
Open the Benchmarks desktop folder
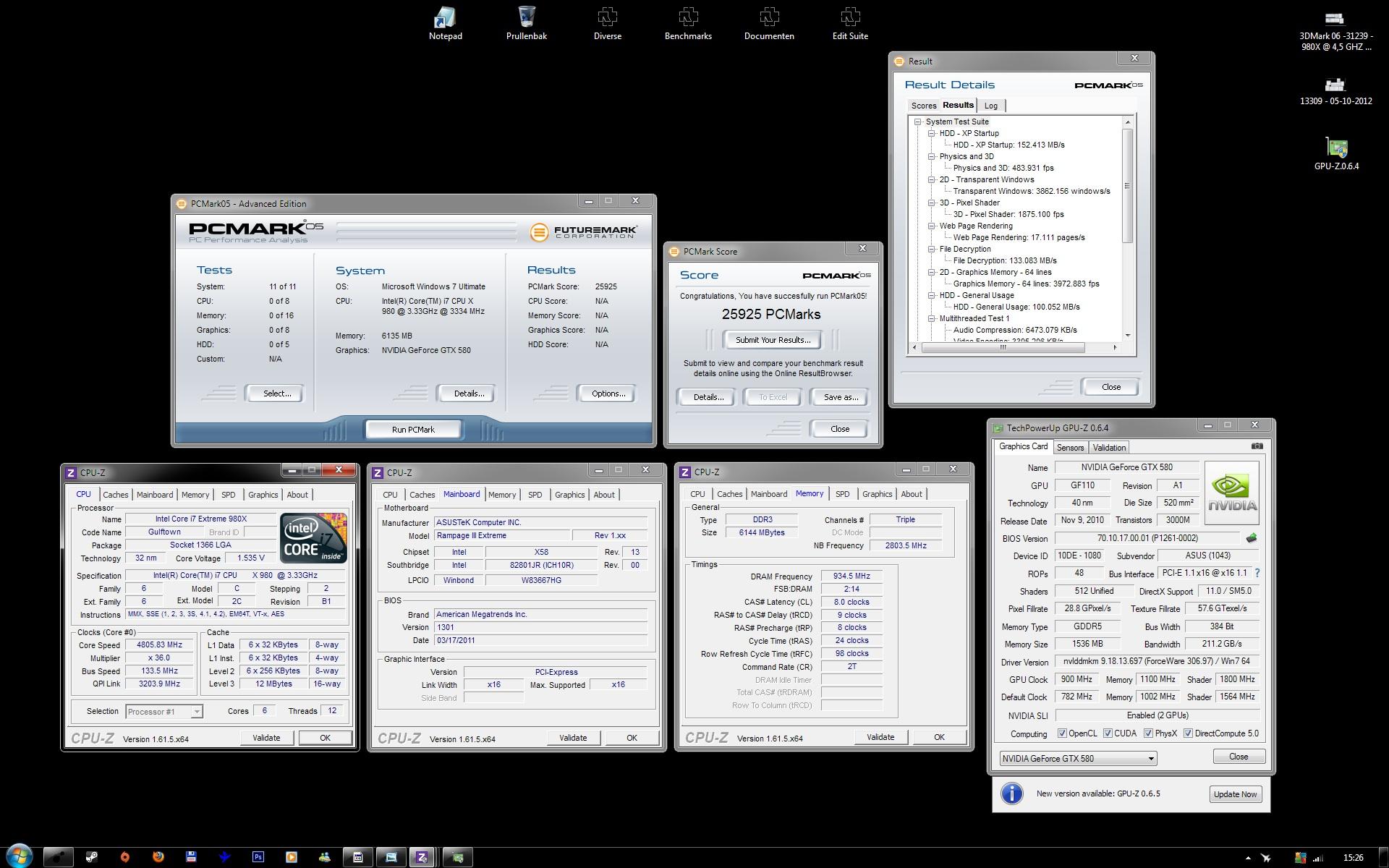pos(688,23)
